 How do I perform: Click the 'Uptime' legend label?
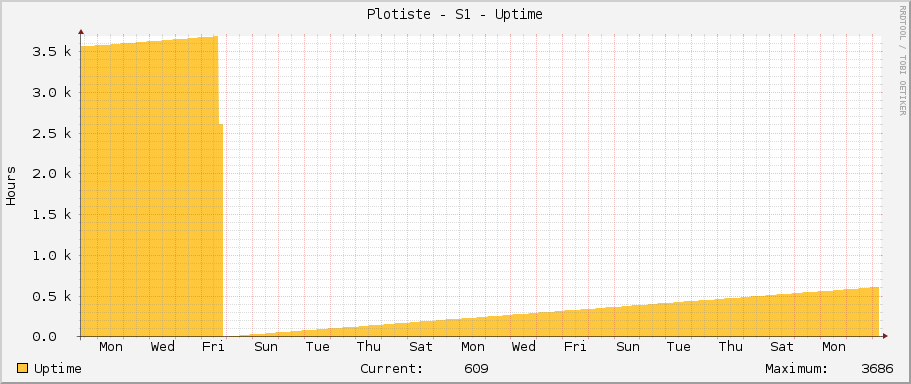[x=58, y=369]
